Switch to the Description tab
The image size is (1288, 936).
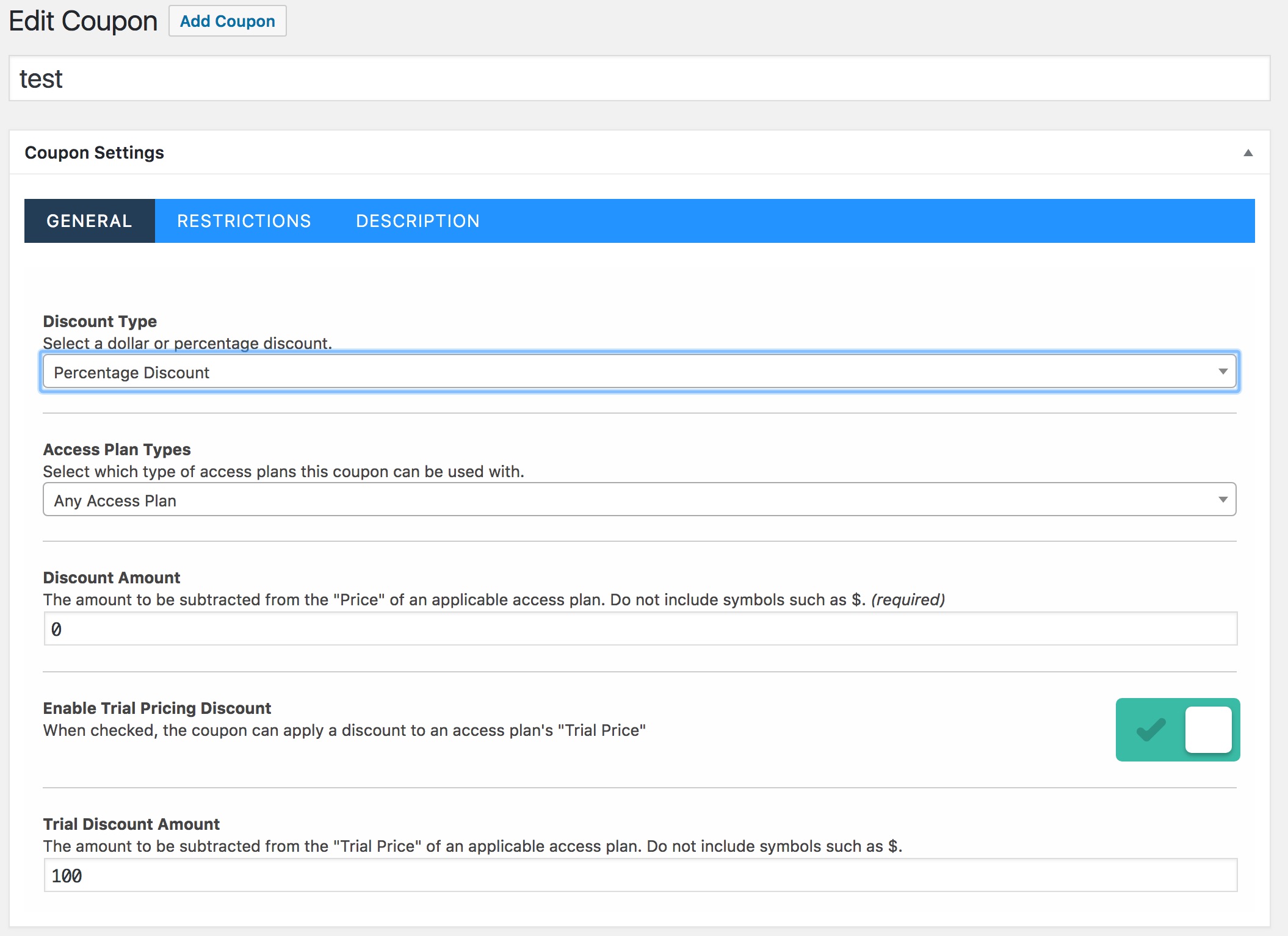(x=418, y=221)
